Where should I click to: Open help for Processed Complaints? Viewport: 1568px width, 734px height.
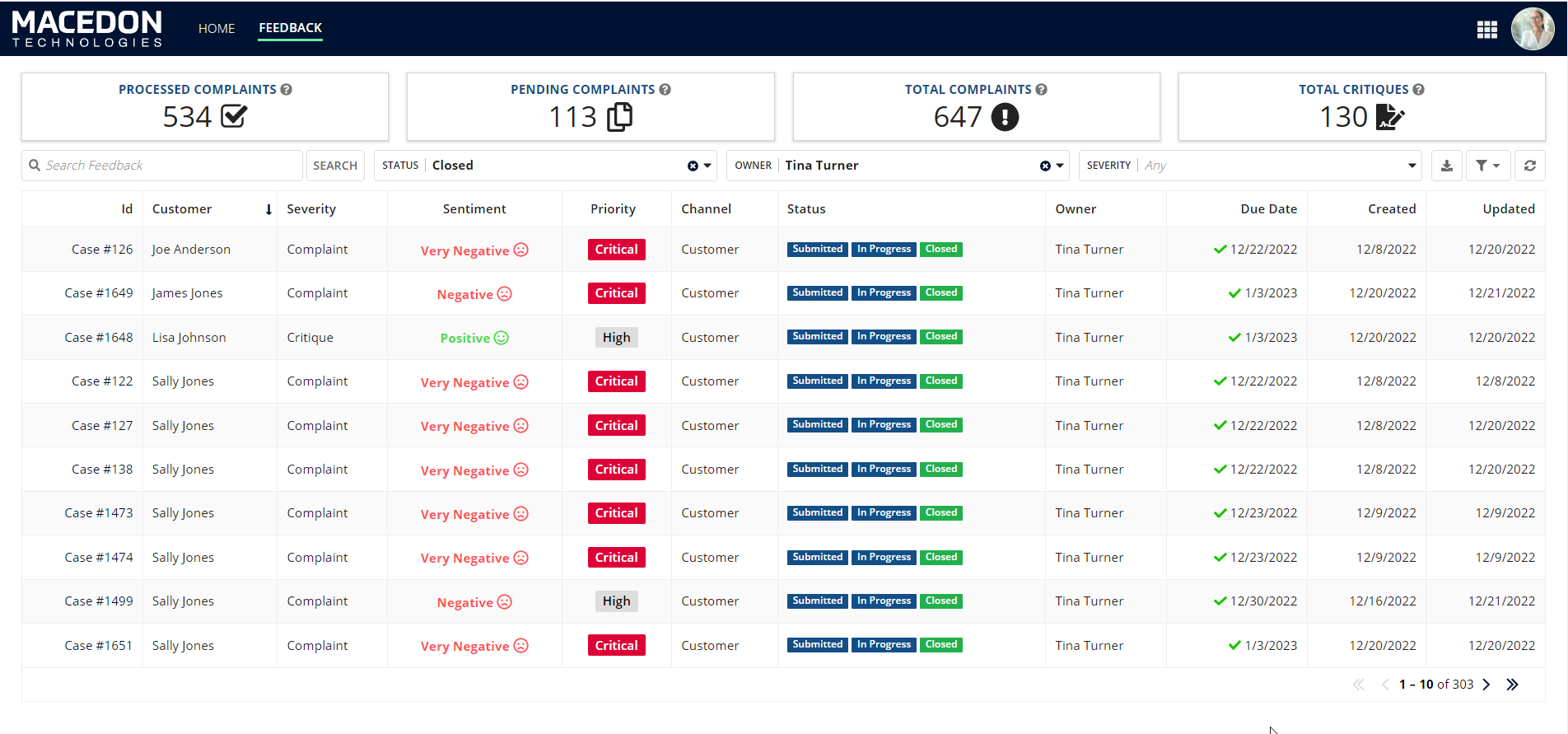287,90
